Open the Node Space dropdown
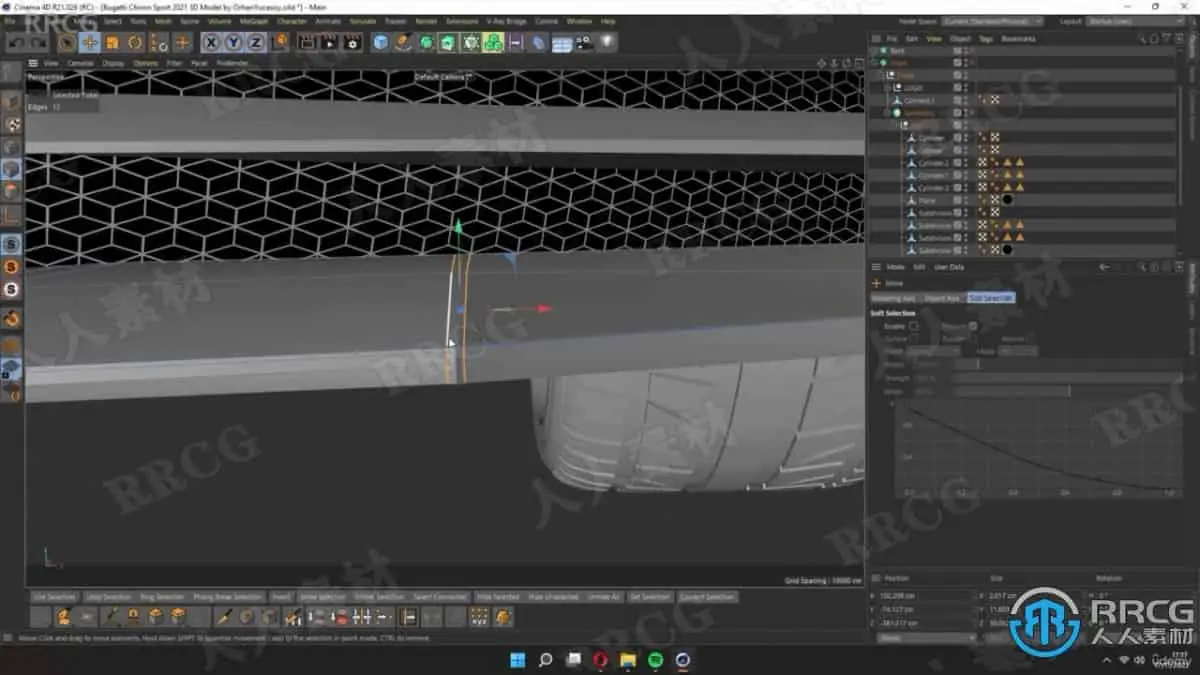Viewport: 1200px width, 675px height. (x=992, y=21)
